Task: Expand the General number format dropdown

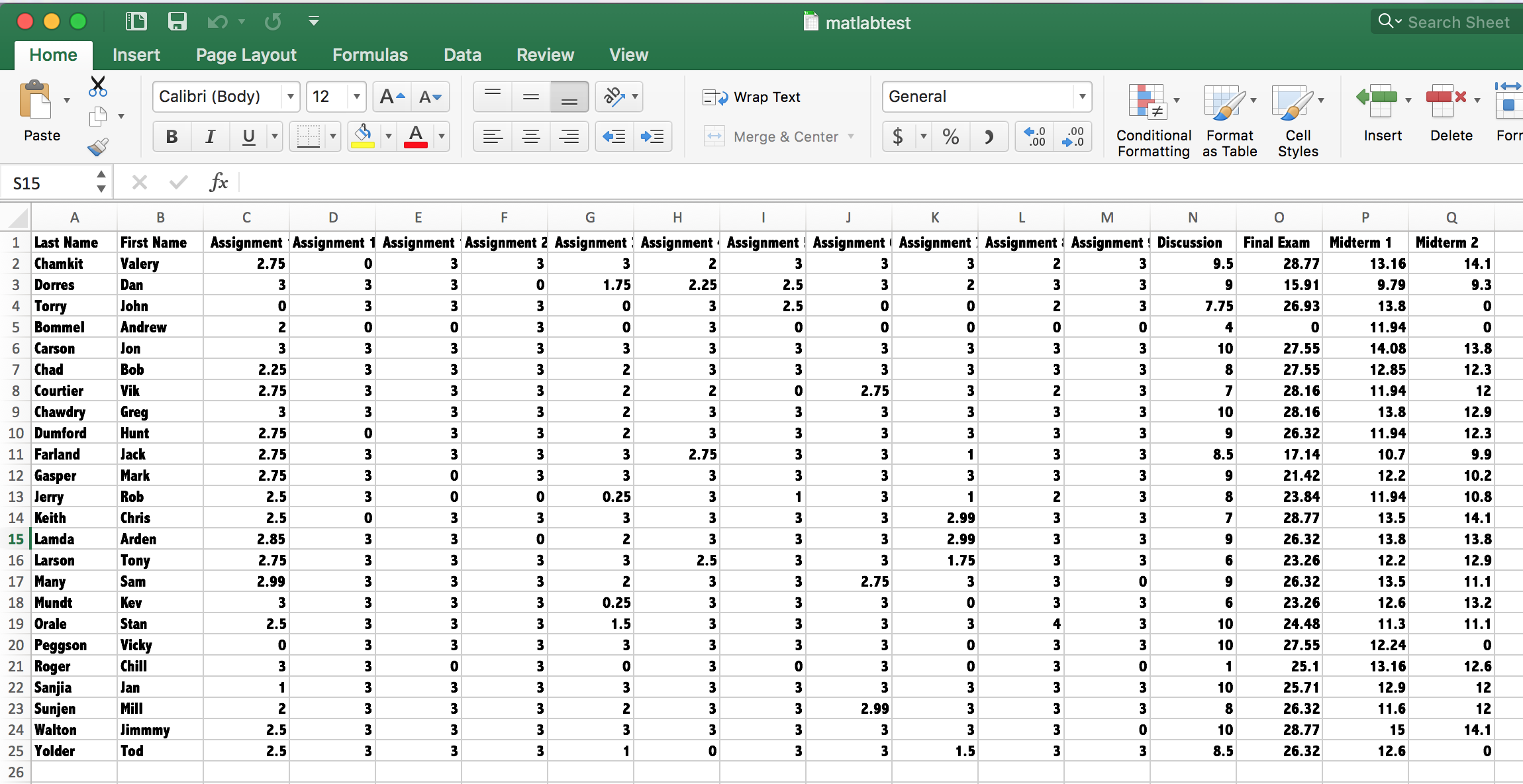Action: (x=1082, y=97)
